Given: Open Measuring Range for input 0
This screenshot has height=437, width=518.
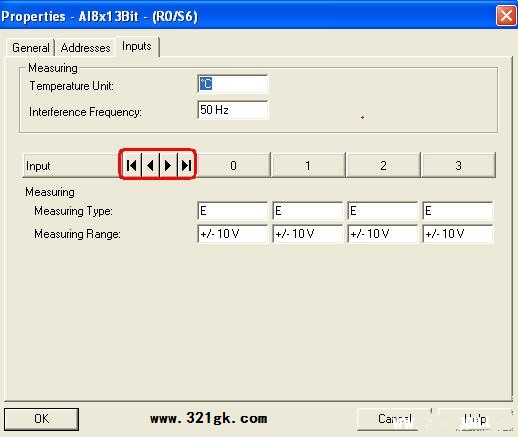Looking at the screenshot, I should click(x=232, y=234).
